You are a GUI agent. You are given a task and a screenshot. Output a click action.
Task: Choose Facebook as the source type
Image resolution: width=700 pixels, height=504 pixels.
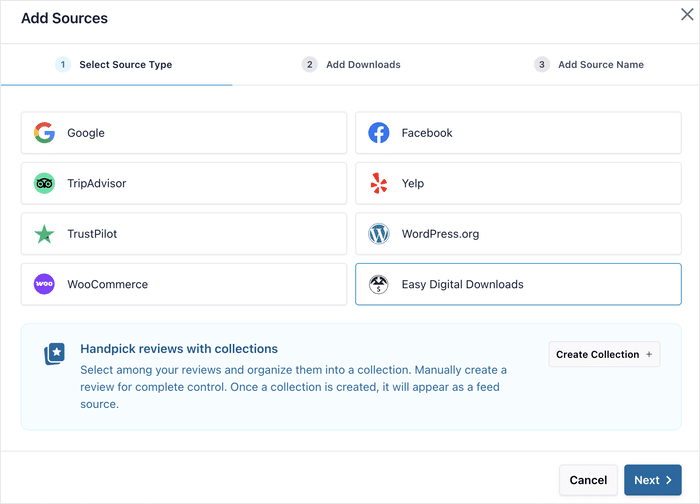518,133
